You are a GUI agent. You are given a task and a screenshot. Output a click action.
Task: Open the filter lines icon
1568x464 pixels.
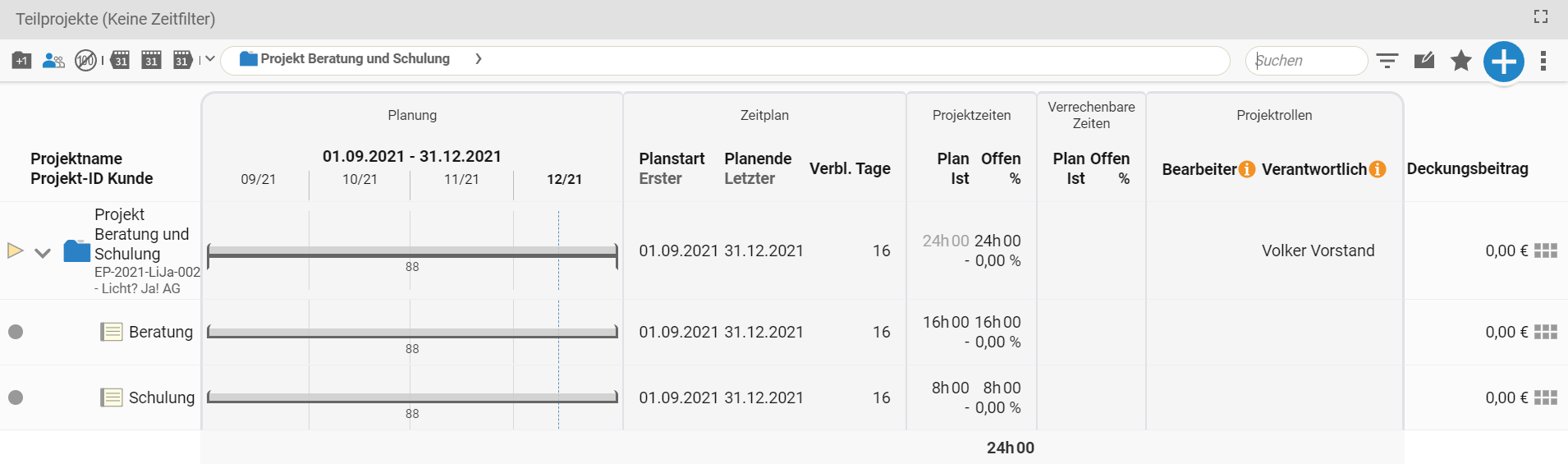click(x=1387, y=61)
